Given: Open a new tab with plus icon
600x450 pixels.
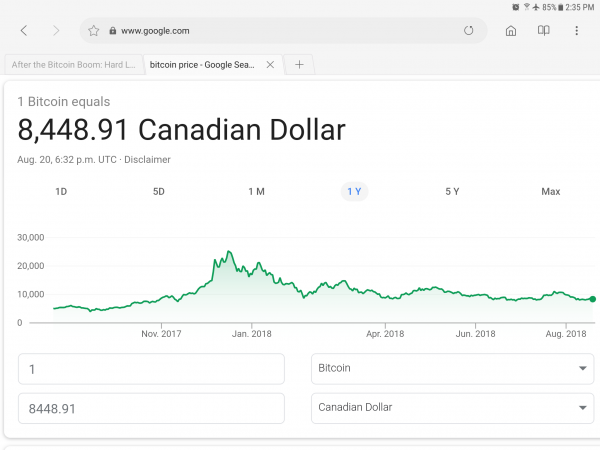Looking at the screenshot, I should point(299,65).
